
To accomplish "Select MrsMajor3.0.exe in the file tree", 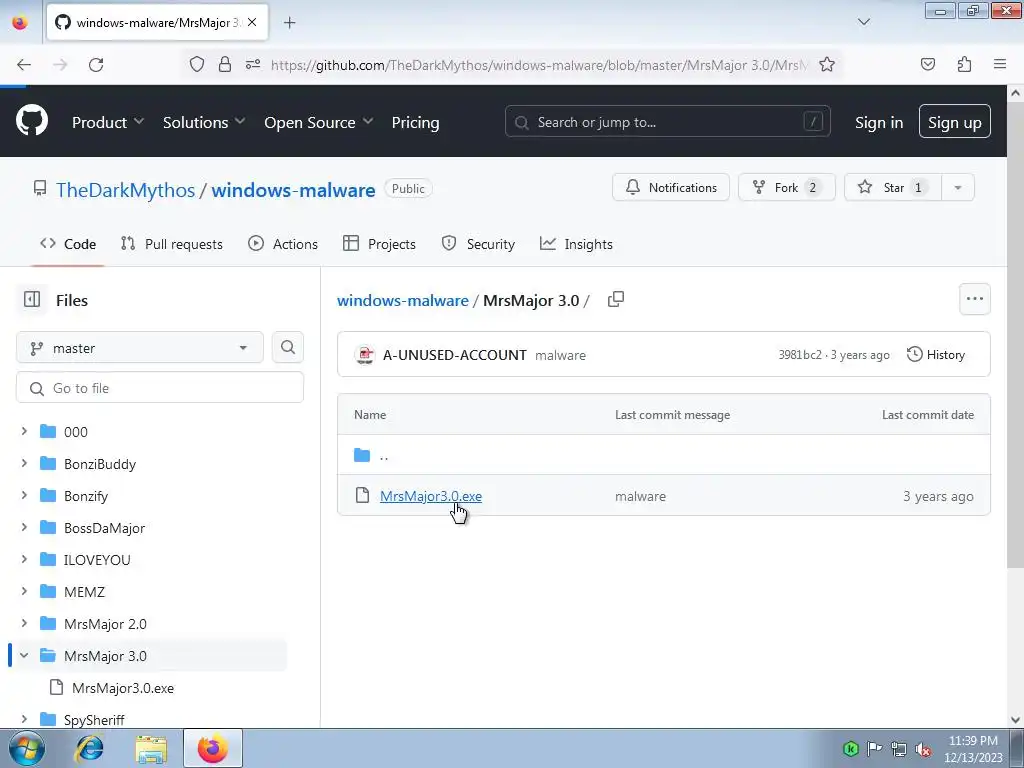I will tap(123, 688).
